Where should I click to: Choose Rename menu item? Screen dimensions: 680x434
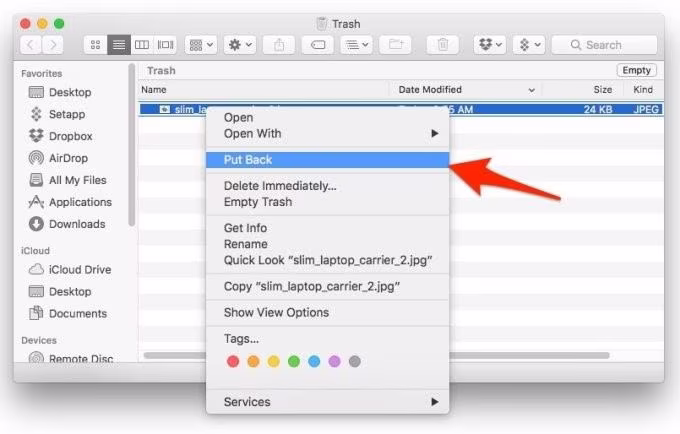click(327, 244)
